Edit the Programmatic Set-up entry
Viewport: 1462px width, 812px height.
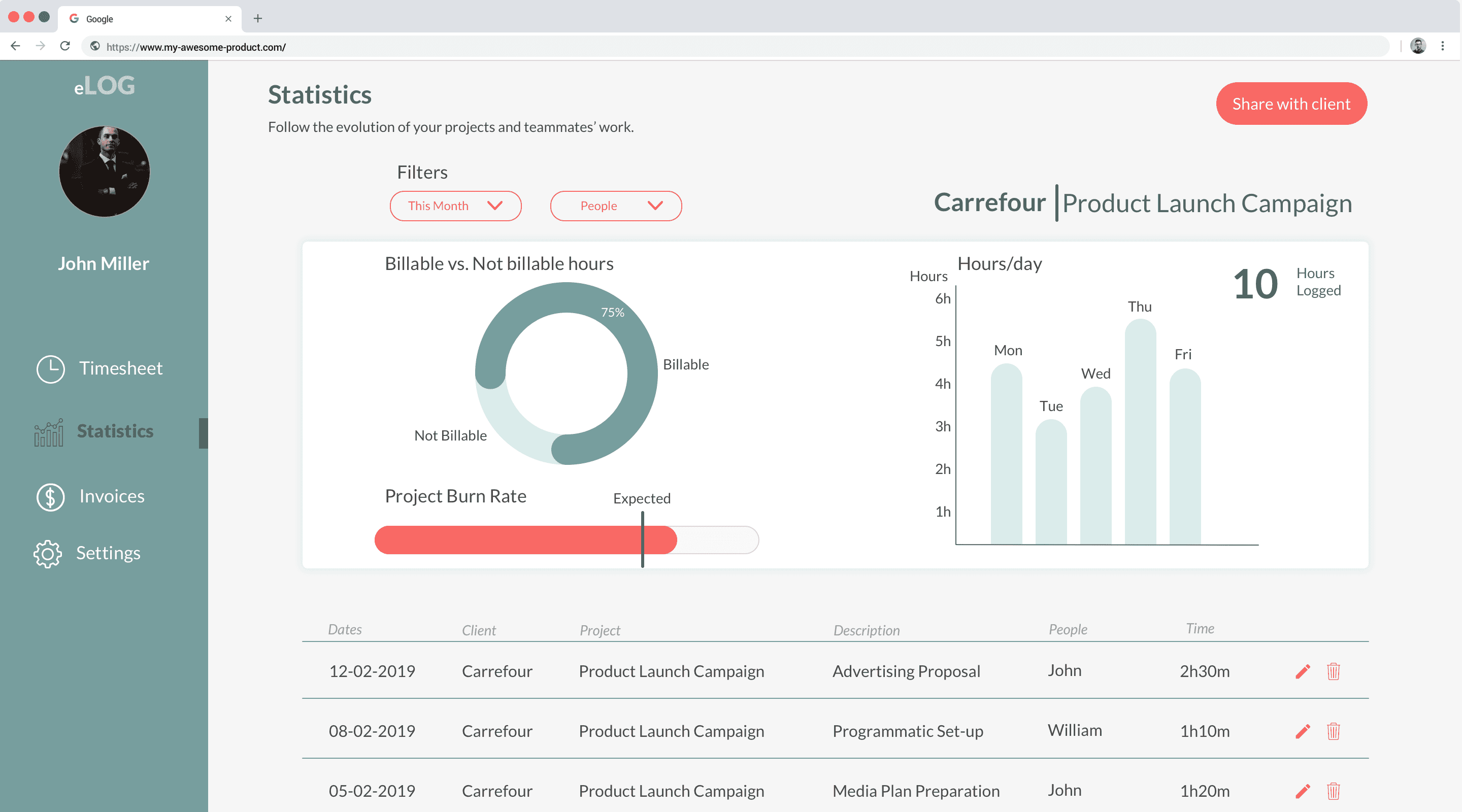coord(1303,731)
